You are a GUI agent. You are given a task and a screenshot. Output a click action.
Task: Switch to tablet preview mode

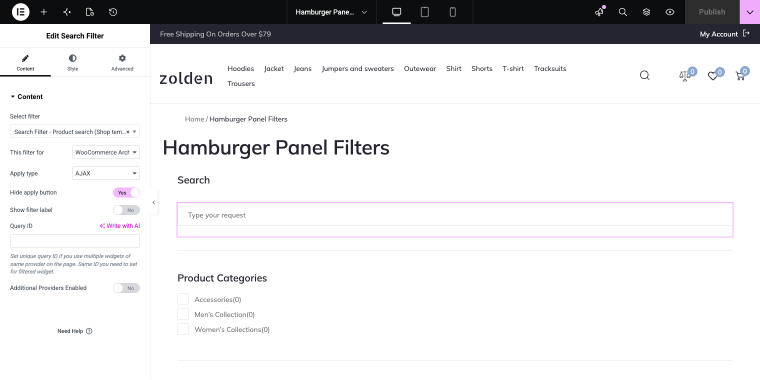pyautogui.click(x=425, y=12)
